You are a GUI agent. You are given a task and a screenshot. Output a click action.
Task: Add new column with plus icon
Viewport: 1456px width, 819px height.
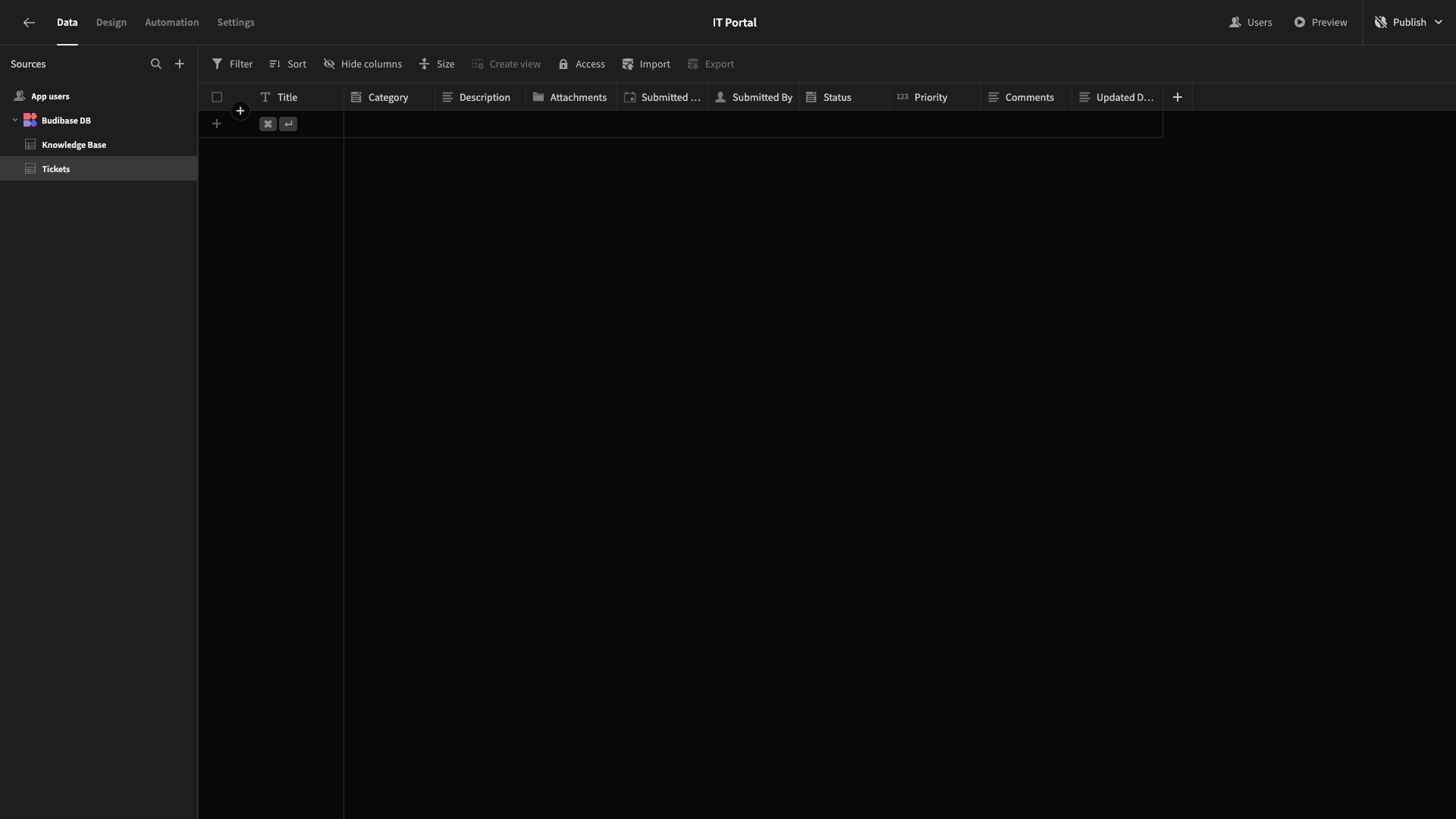[1178, 97]
